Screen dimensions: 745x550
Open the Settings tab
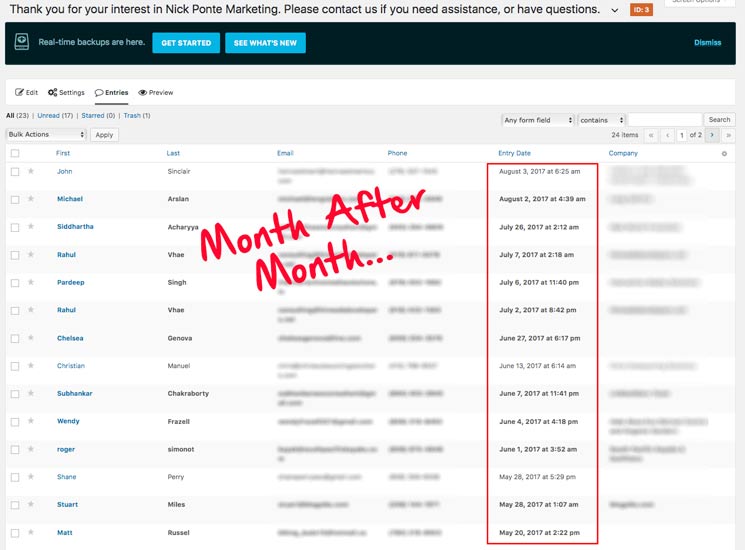click(66, 93)
